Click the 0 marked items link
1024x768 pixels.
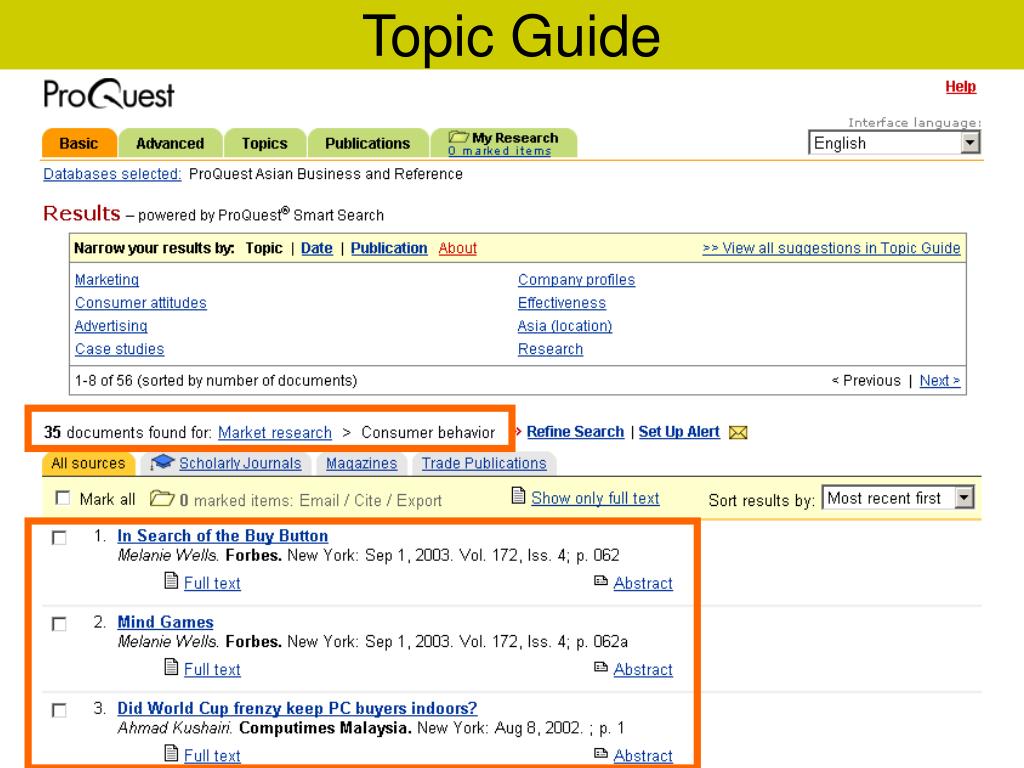(500, 151)
